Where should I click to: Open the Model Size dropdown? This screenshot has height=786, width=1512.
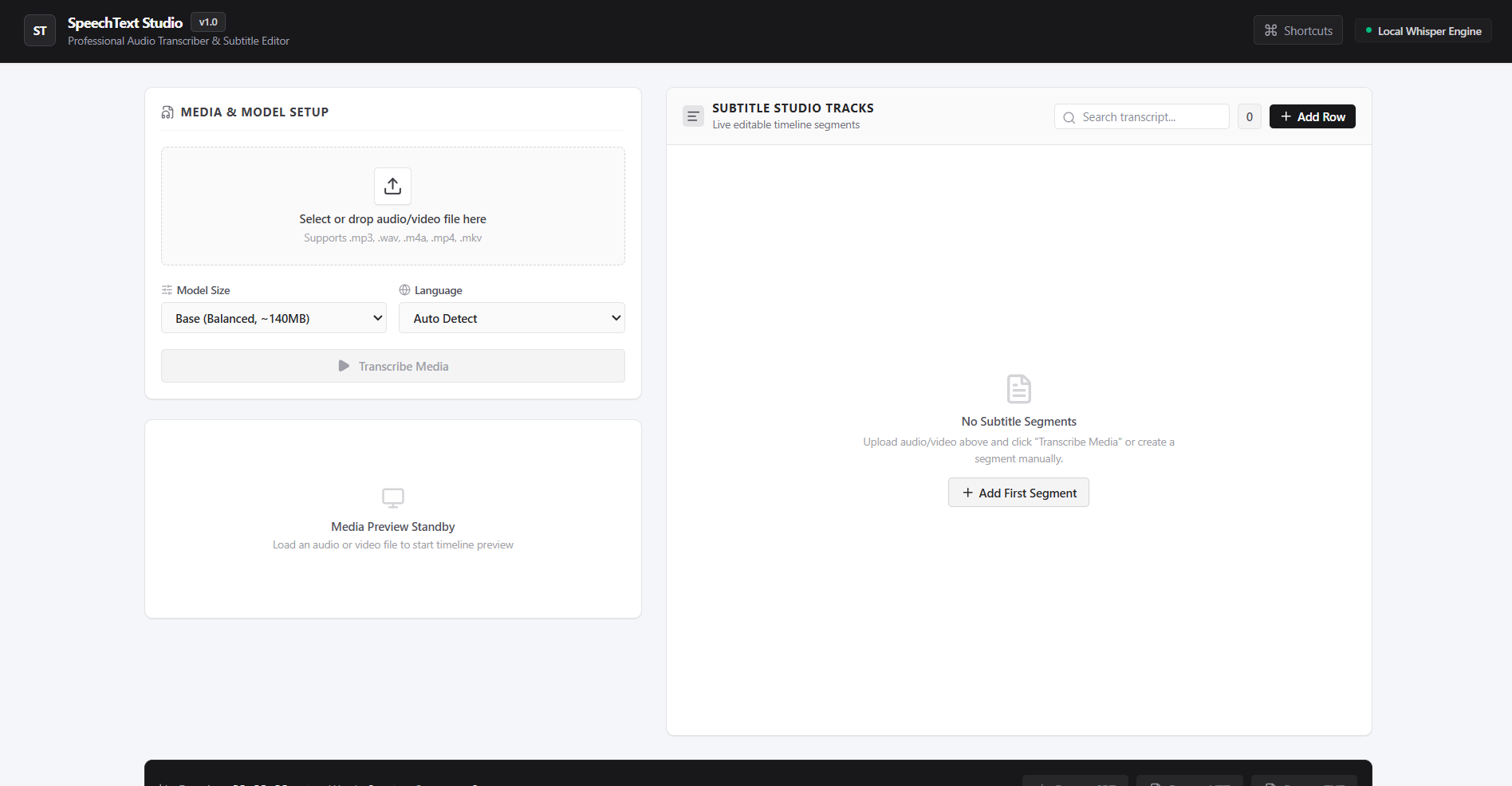coord(274,318)
